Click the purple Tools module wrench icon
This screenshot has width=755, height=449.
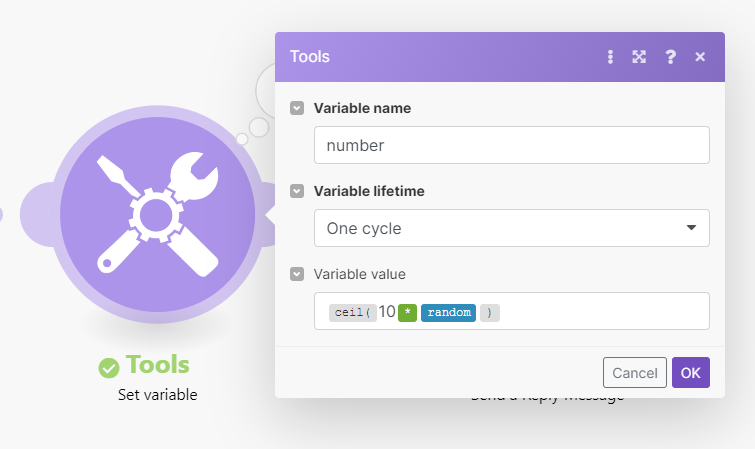pos(157,214)
